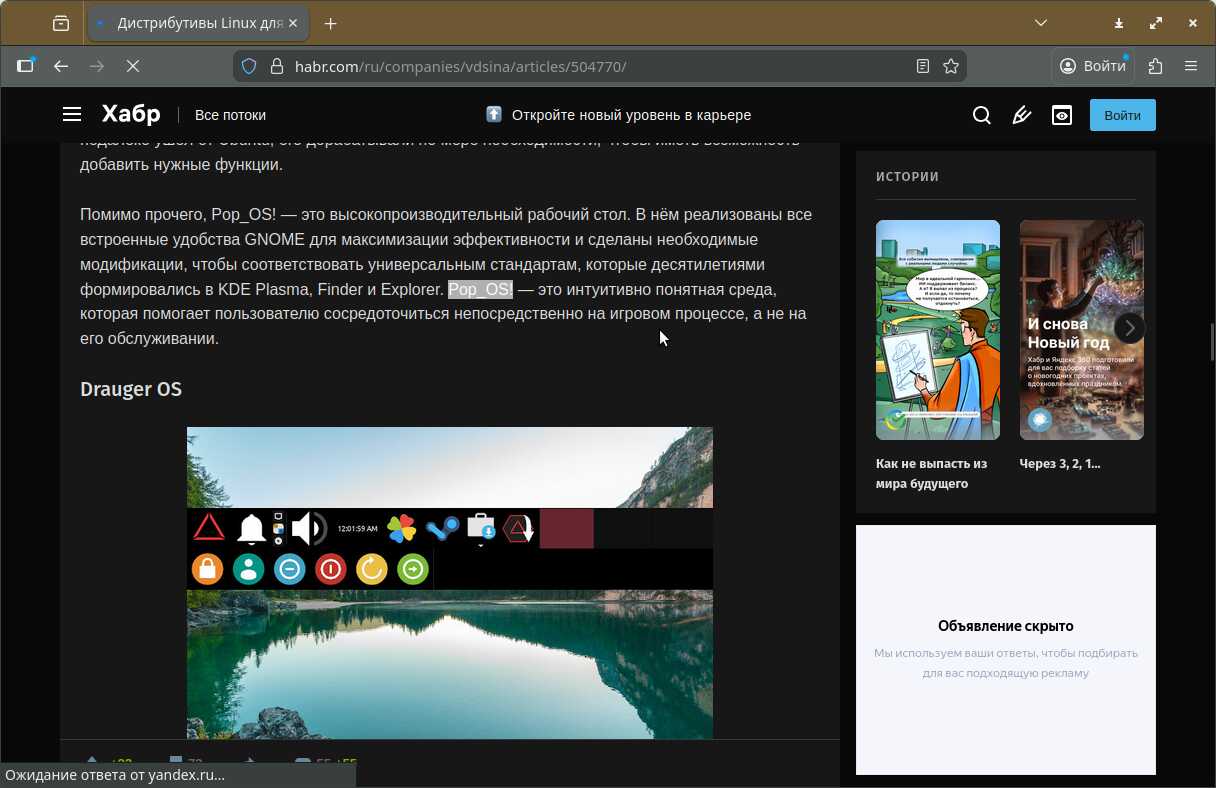Show site security lock info
1216x788 pixels.
click(x=276, y=66)
